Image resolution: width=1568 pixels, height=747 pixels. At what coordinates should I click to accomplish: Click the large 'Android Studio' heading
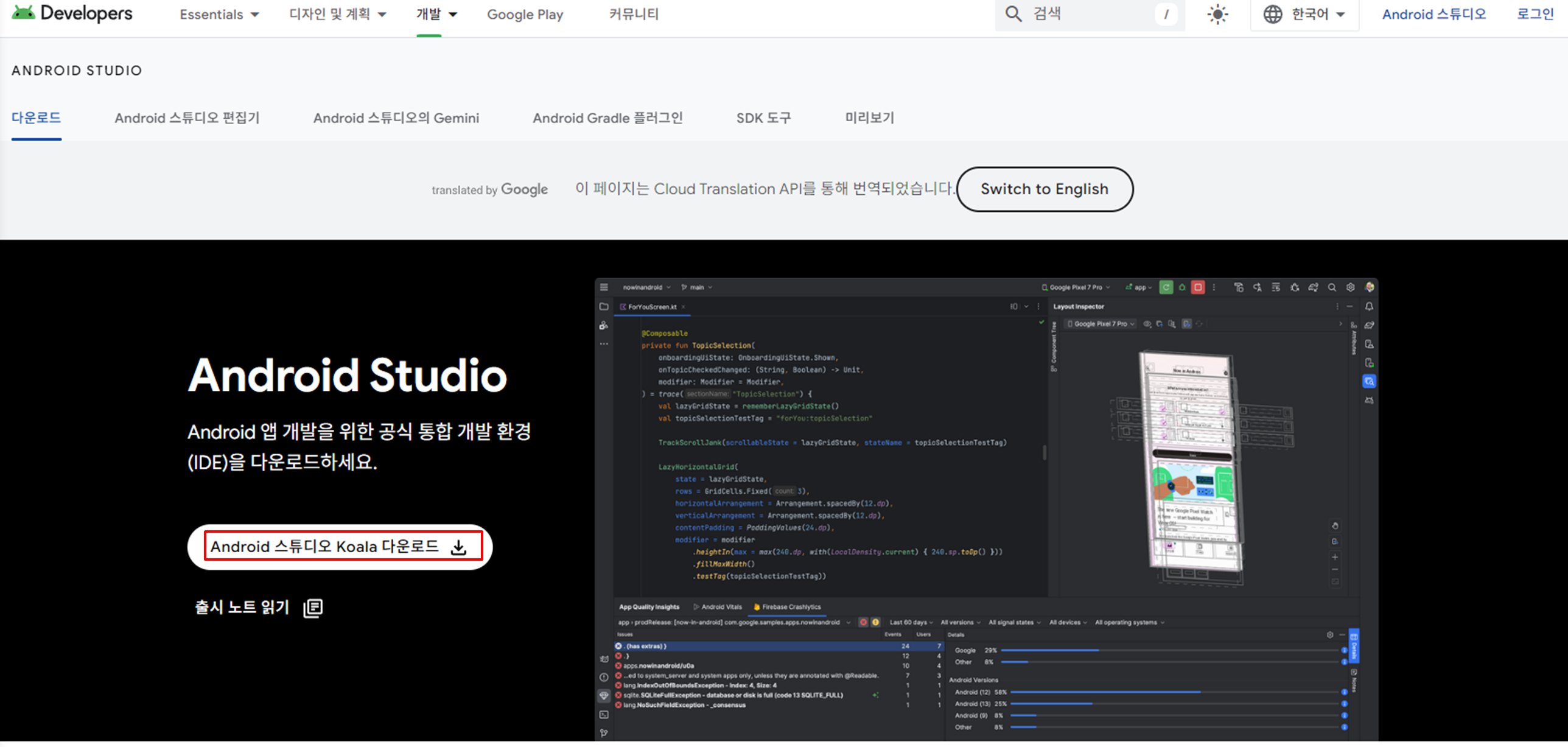point(348,375)
